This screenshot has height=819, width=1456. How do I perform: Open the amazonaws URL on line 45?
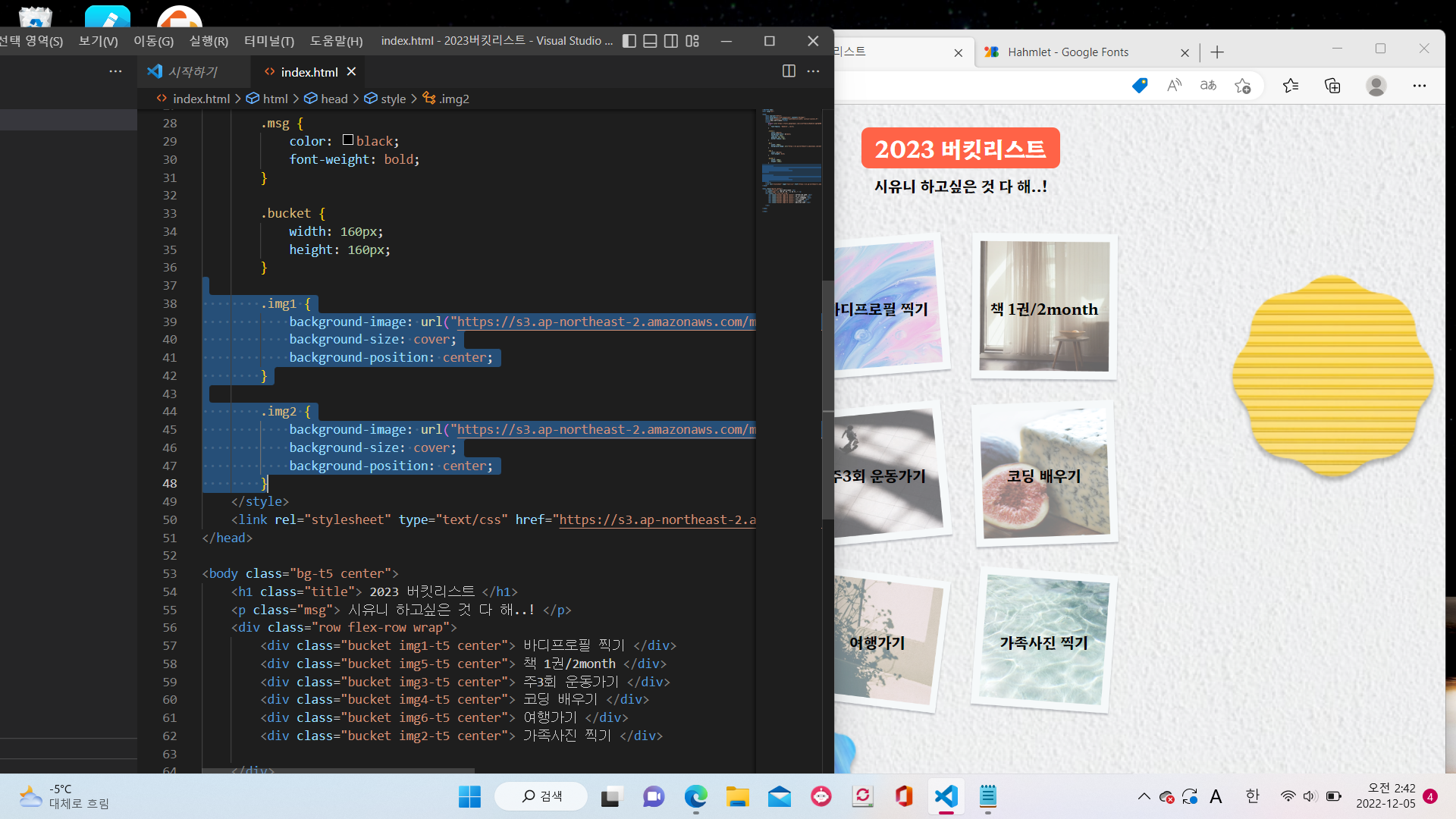point(606,429)
